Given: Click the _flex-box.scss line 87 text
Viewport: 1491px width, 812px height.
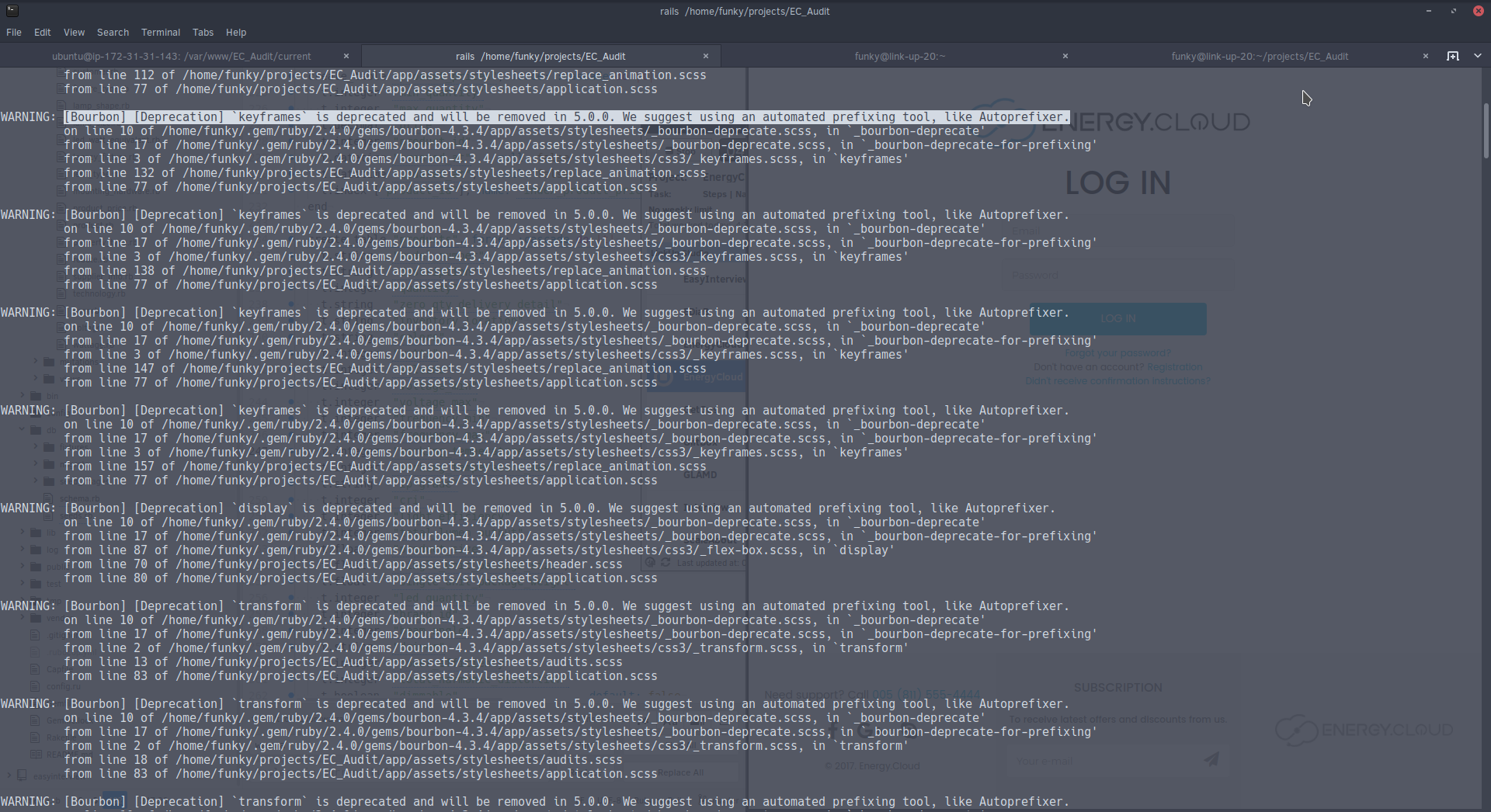Looking at the screenshot, I should click(479, 550).
